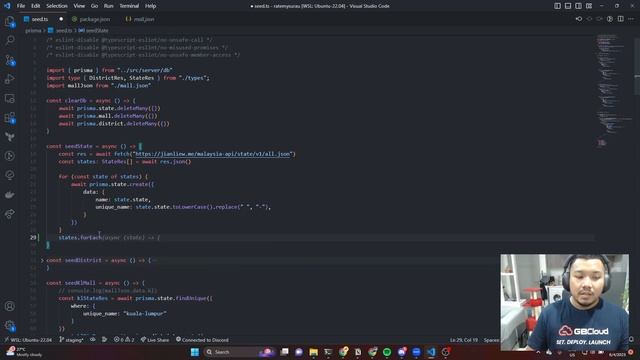
Task: Follow the malaysia-api state URL link
Action: 213,154
